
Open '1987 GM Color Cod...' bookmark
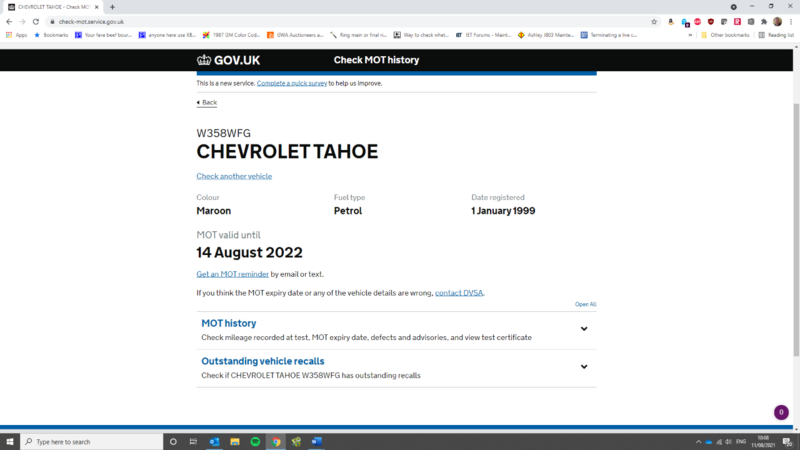click(232, 35)
